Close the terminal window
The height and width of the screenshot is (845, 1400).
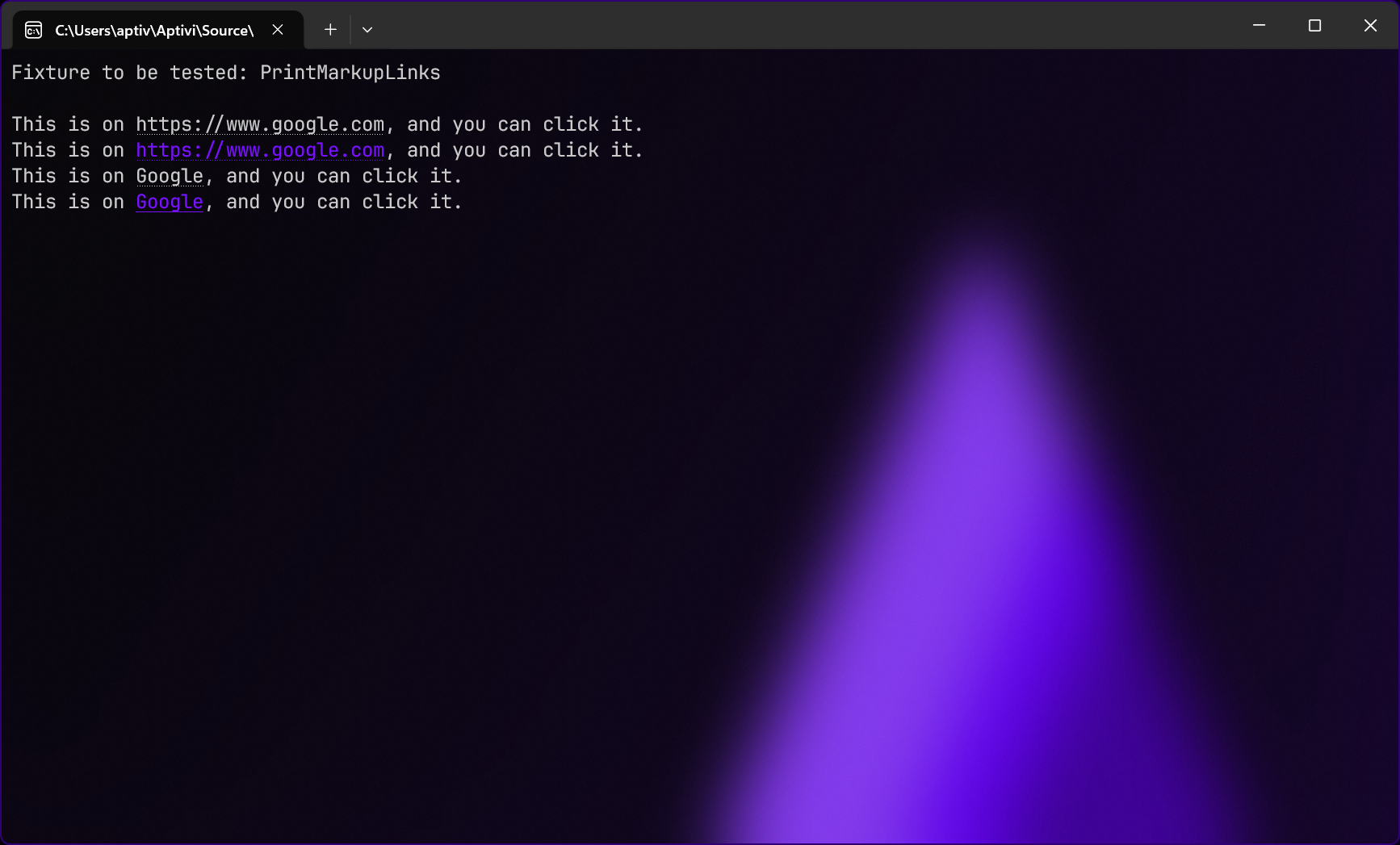pos(1370,26)
